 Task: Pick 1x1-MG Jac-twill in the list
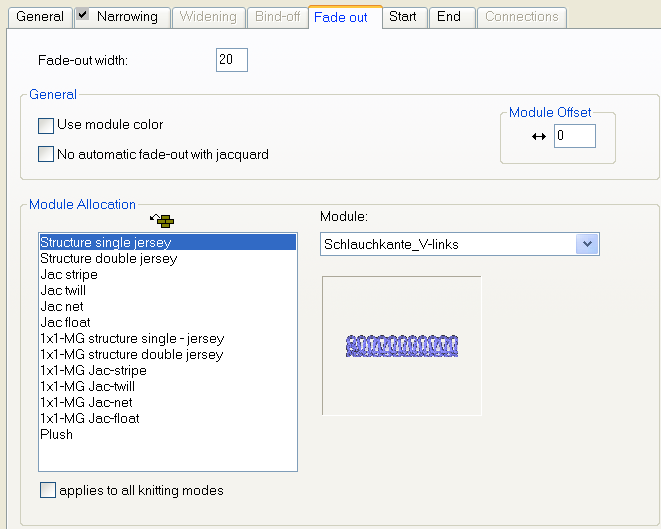[87, 386]
